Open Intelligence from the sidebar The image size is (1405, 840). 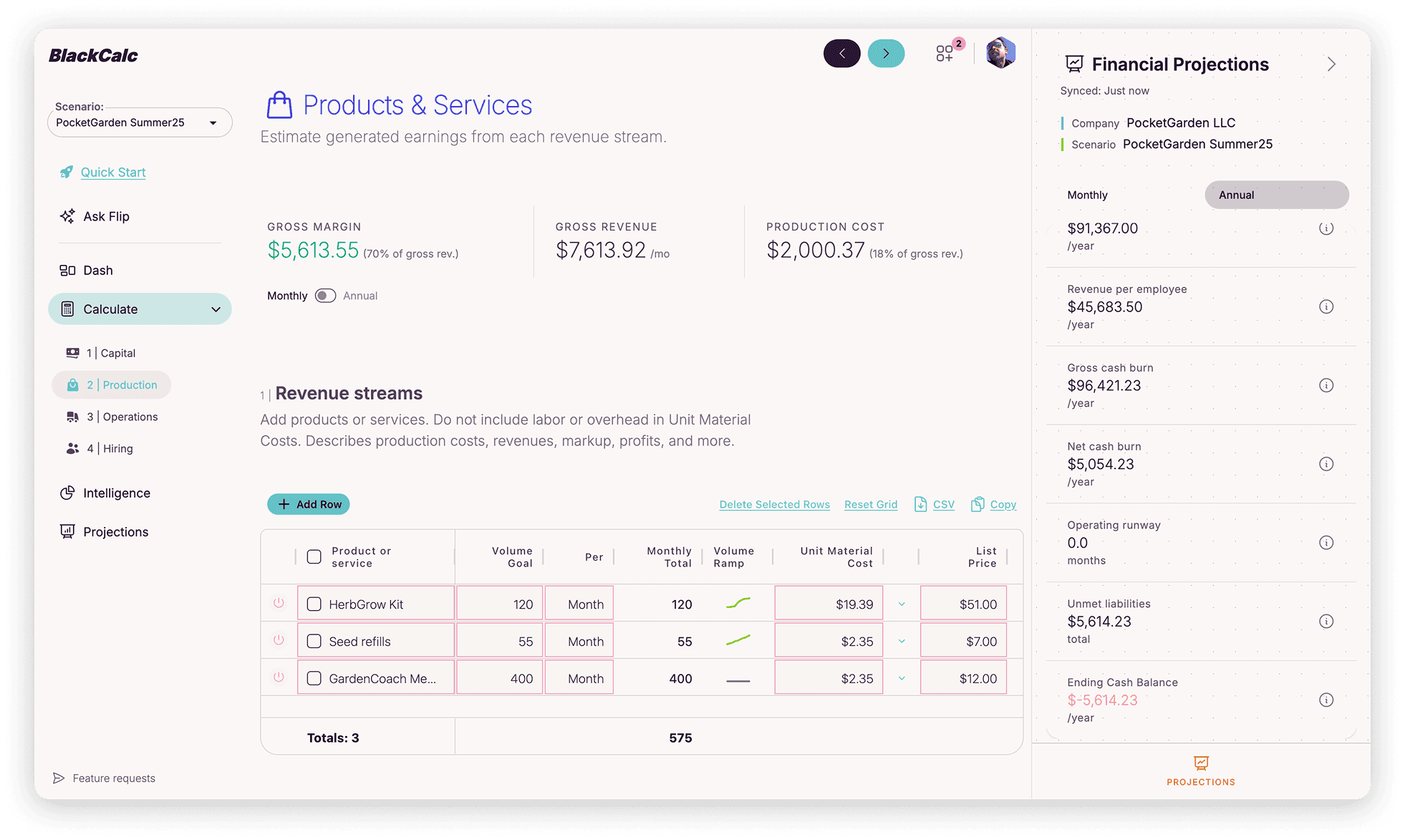coord(116,493)
